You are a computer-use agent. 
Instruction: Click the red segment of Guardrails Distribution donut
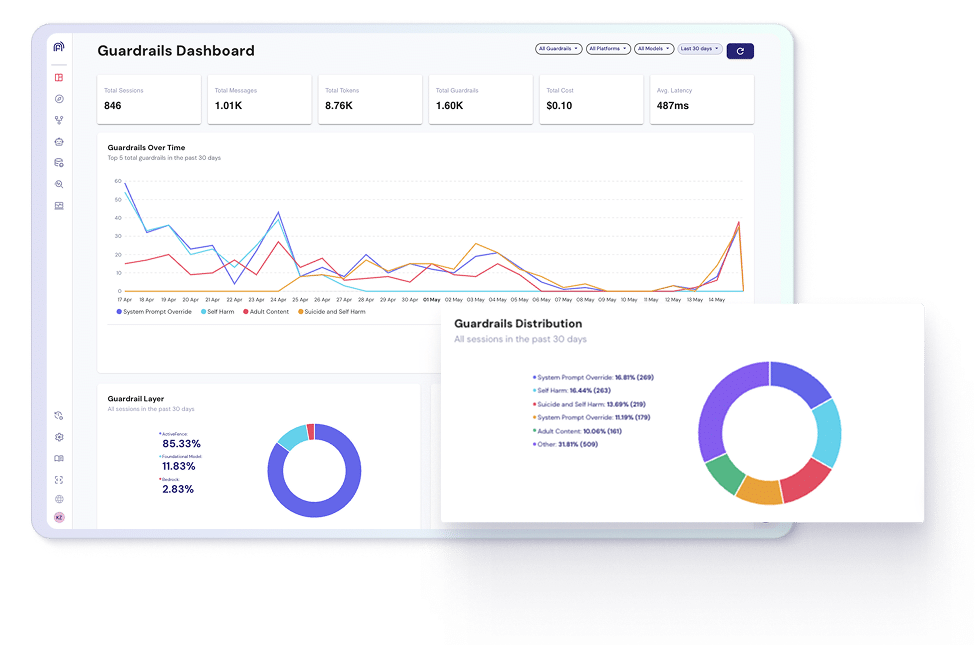(x=806, y=481)
